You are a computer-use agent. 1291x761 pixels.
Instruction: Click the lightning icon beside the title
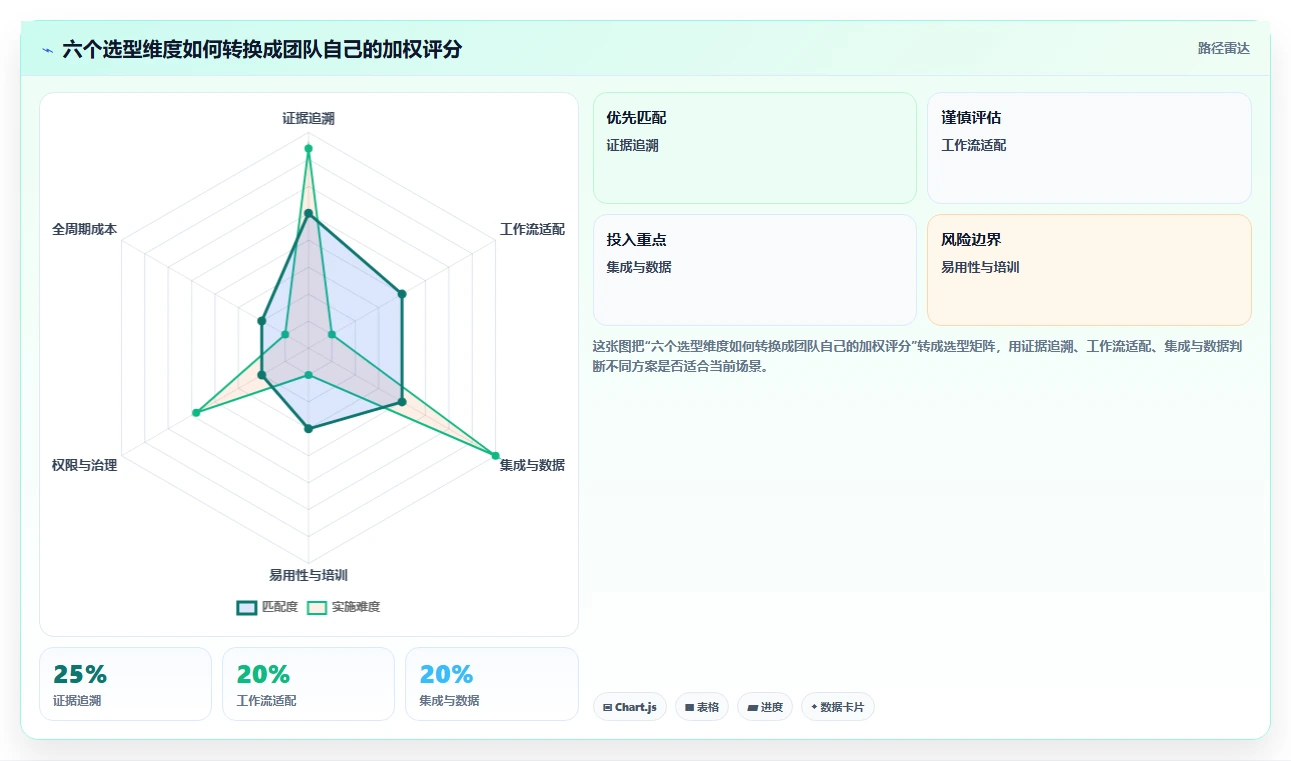(47, 49)
